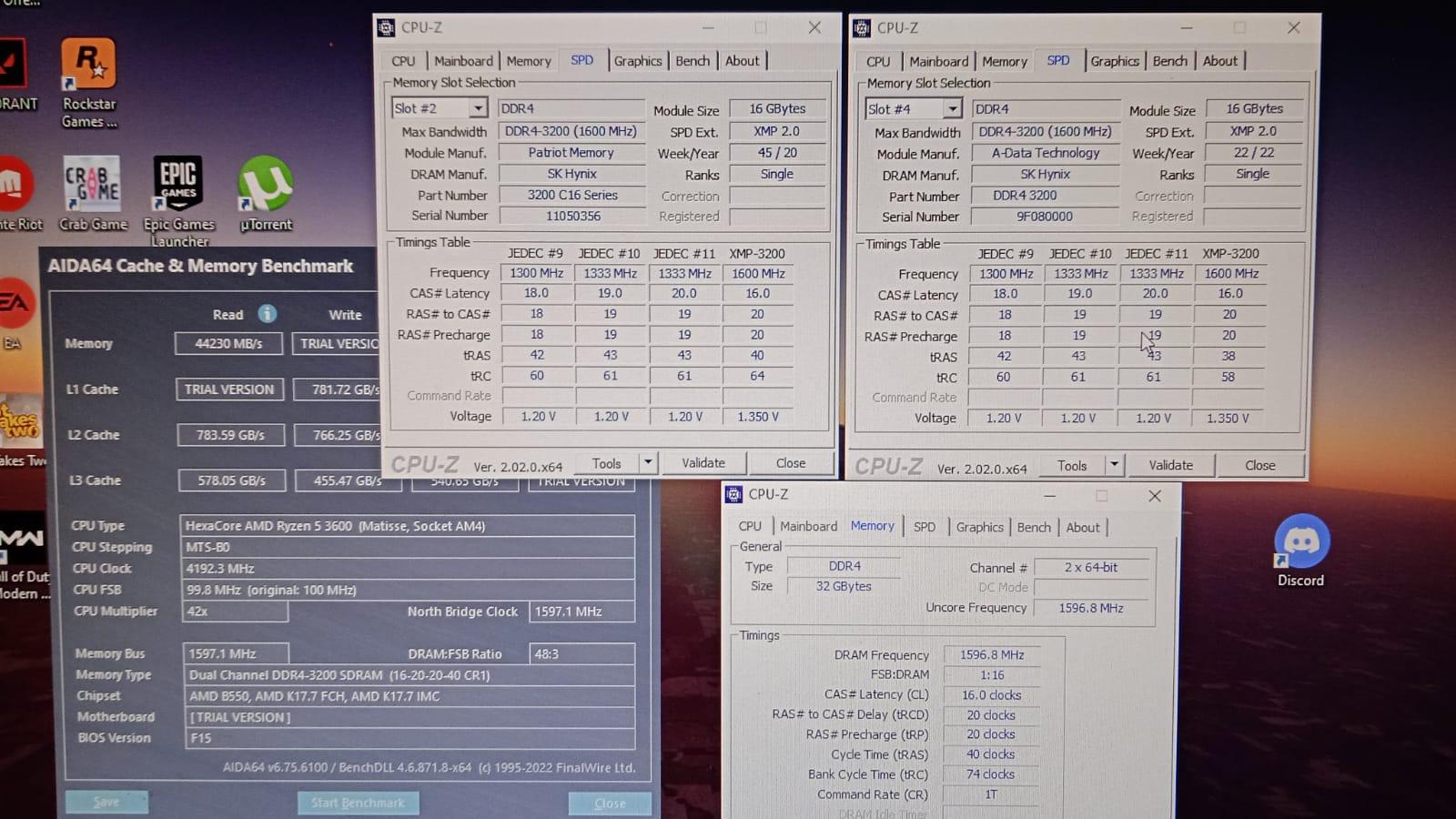Click the Week/Year value 22 / 22

click(x=1254, y=153)
